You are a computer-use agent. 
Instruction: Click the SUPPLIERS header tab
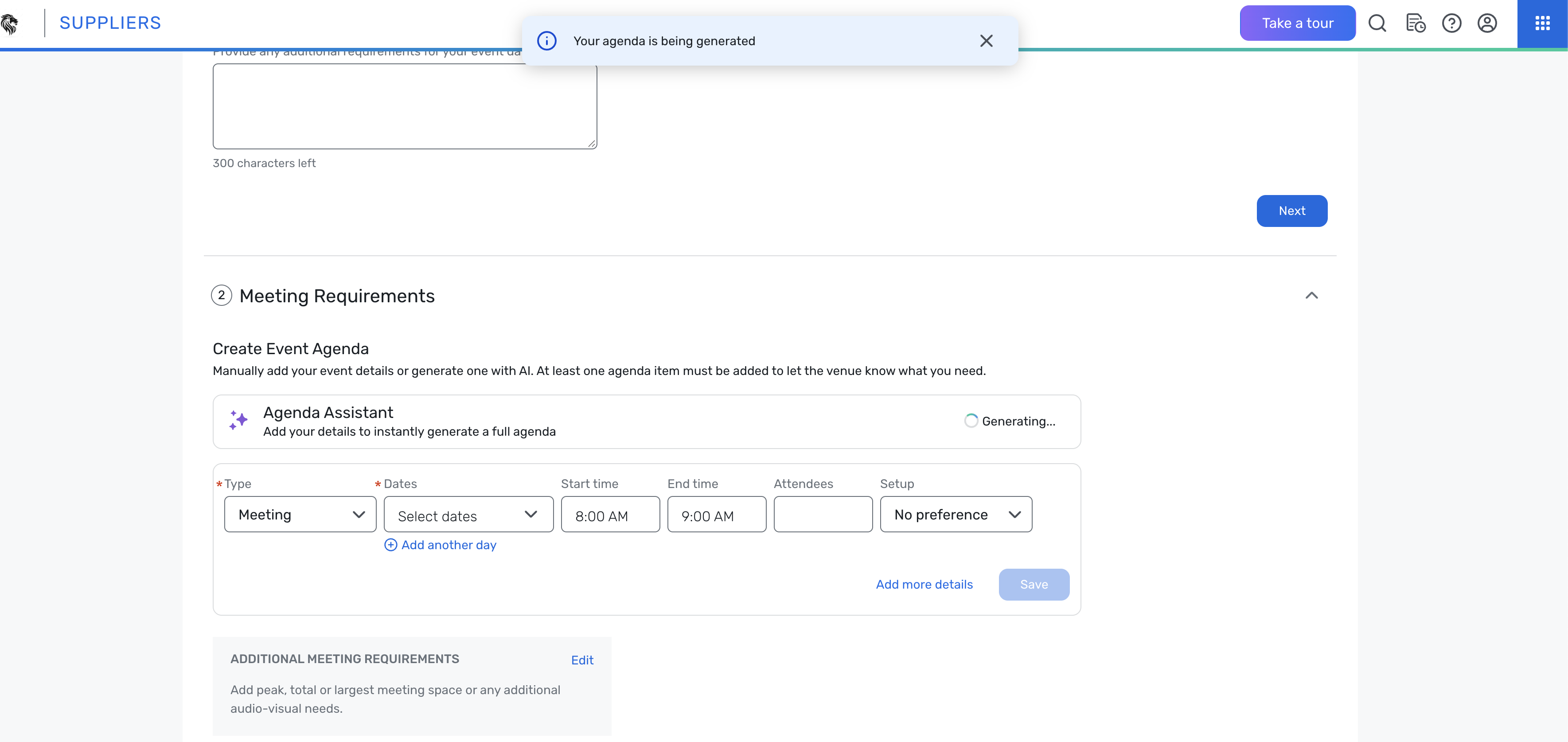pyautogui.click(x=110, y=23)
